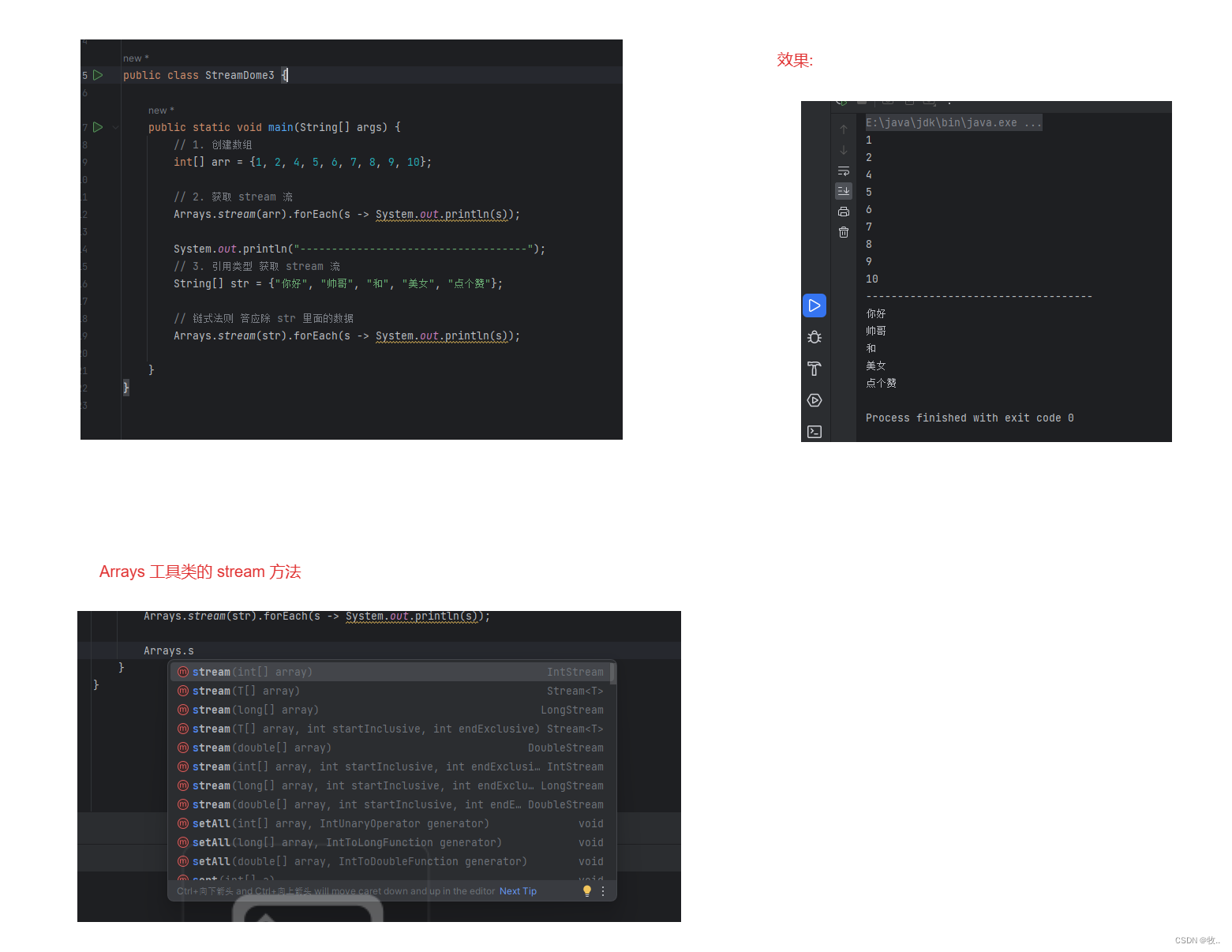Click the run gutter arrow beside main method
This screenshot has width=1232, height=952.
coord(98,127)
